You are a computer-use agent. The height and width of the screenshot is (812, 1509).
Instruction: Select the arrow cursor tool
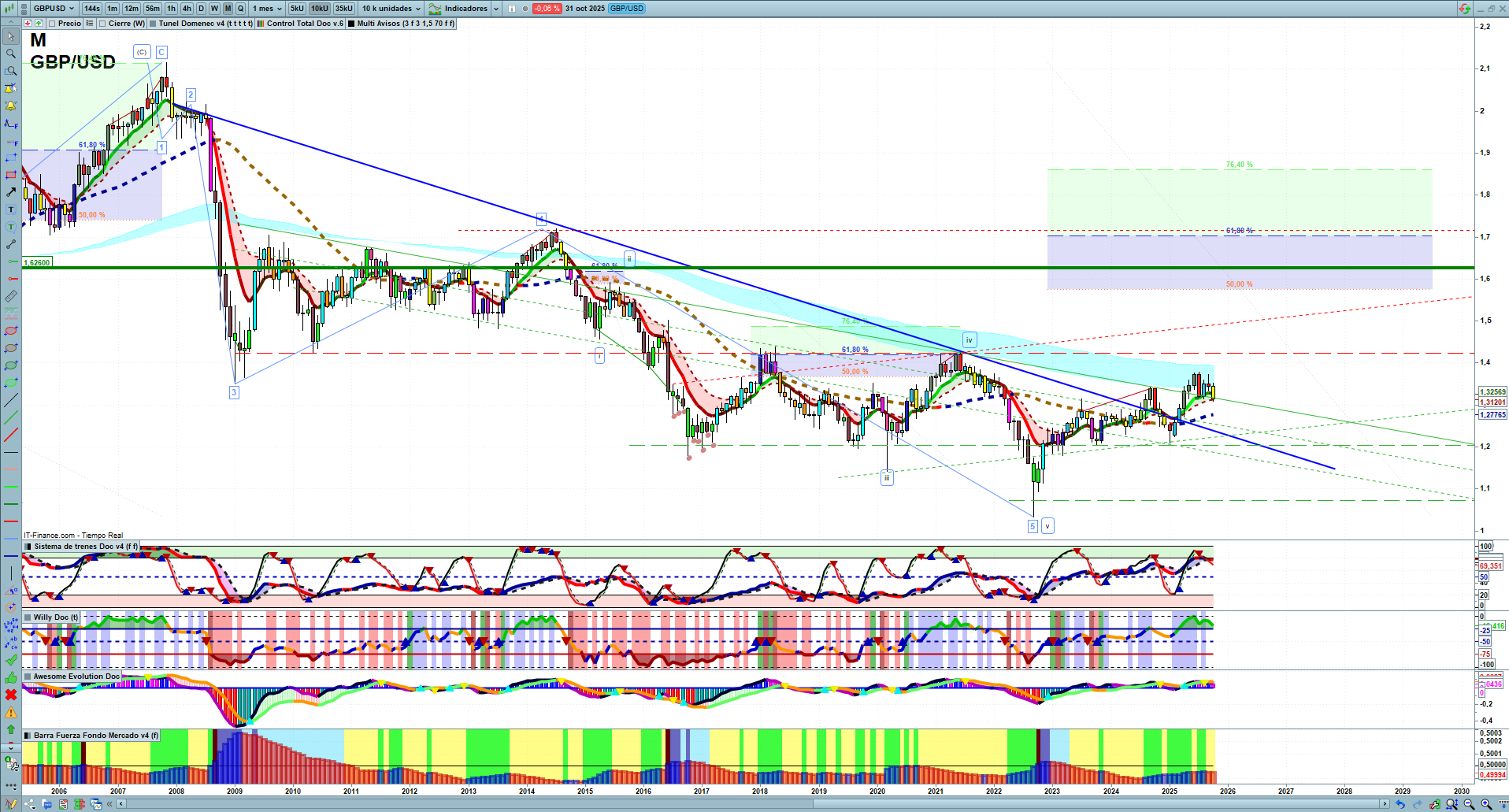coord(11,36)
